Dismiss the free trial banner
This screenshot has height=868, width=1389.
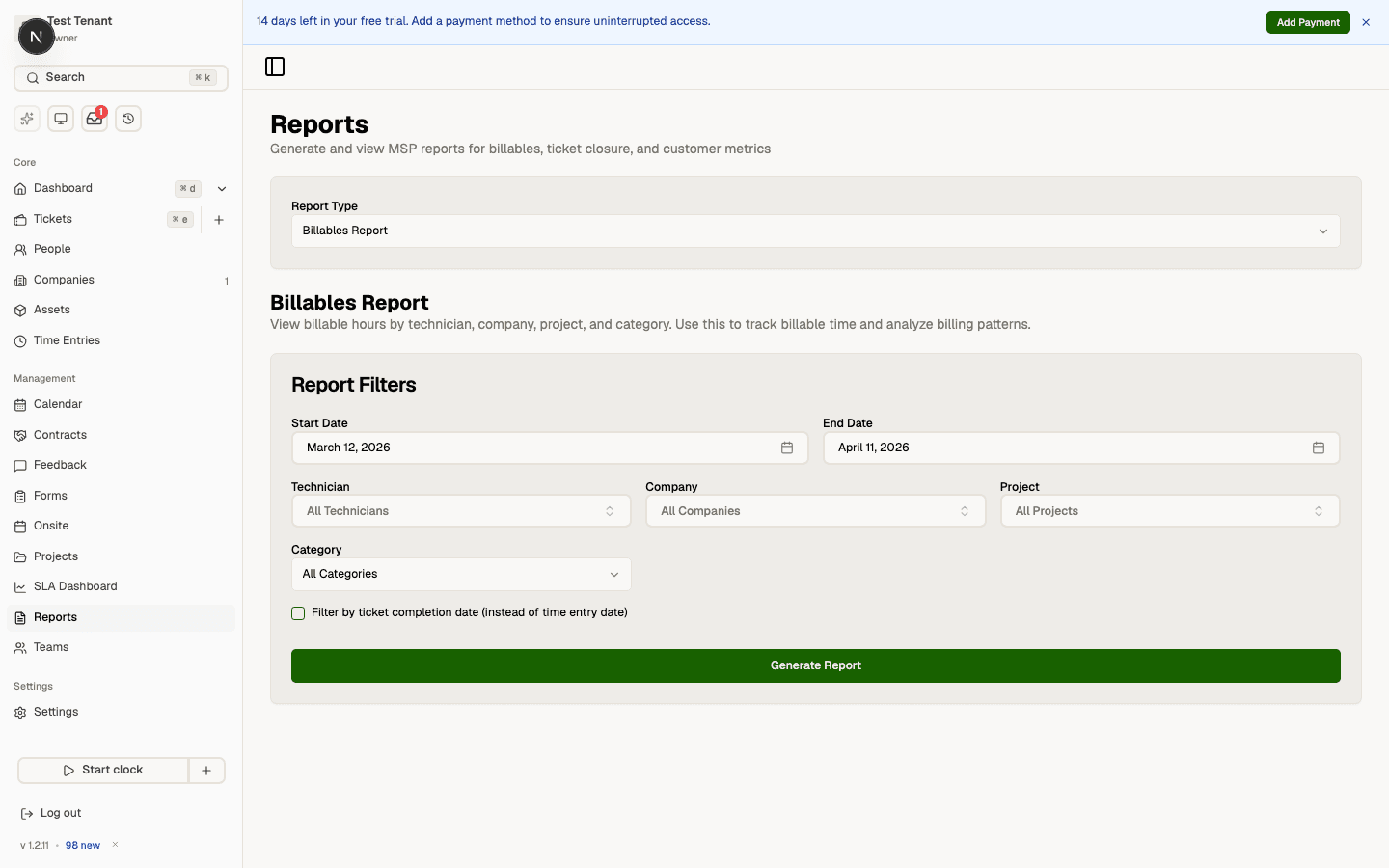[1366, 22]
